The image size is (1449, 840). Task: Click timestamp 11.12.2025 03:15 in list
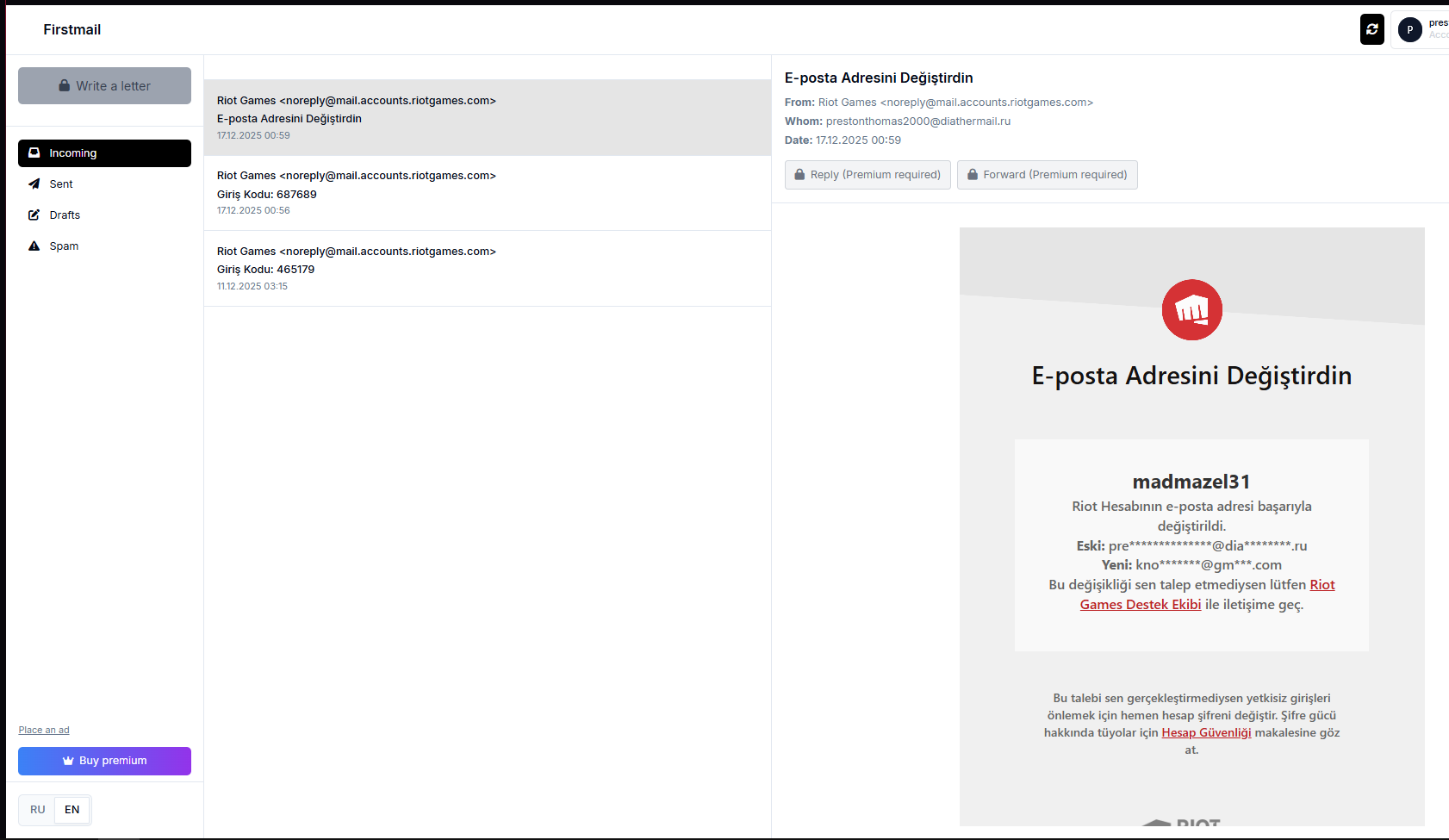click(252, 286)
